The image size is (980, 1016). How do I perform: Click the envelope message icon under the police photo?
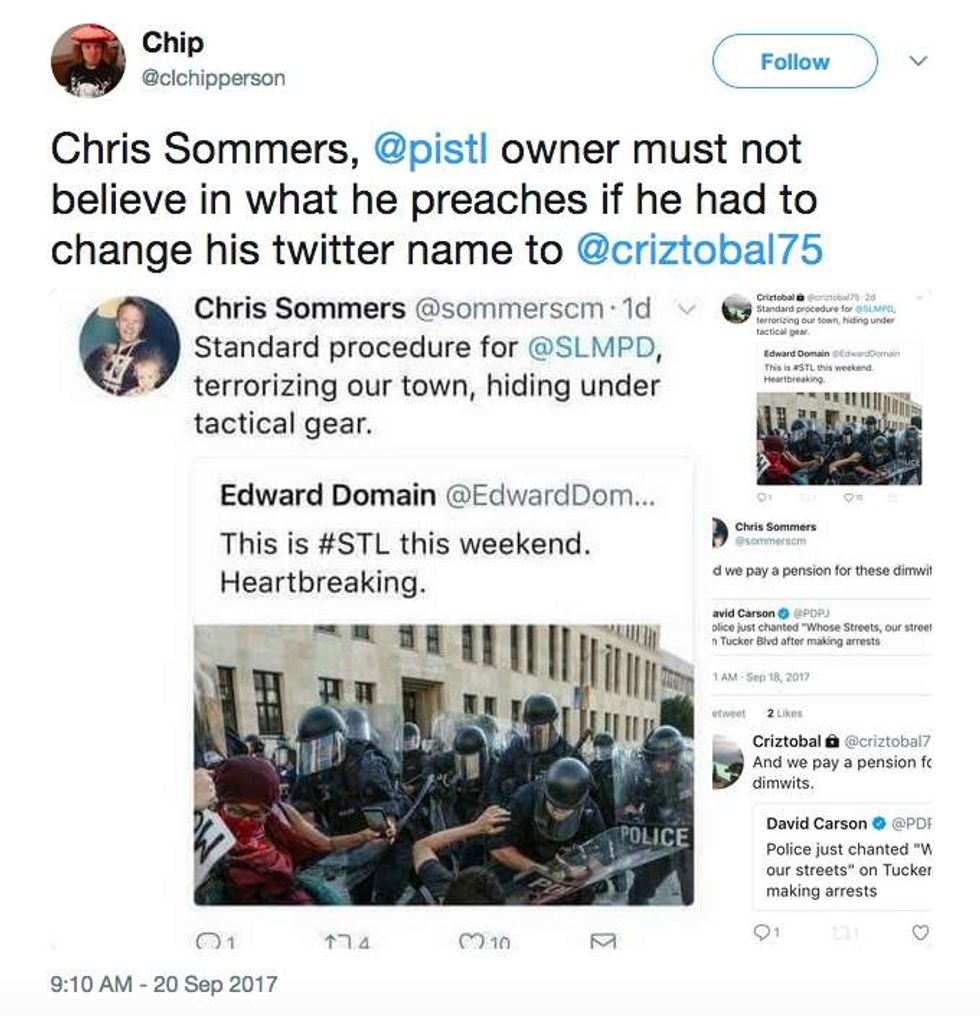[601, 940]
